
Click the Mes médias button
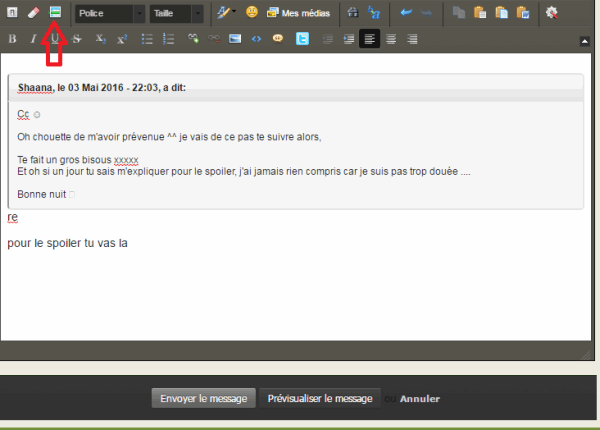[298, 13]
